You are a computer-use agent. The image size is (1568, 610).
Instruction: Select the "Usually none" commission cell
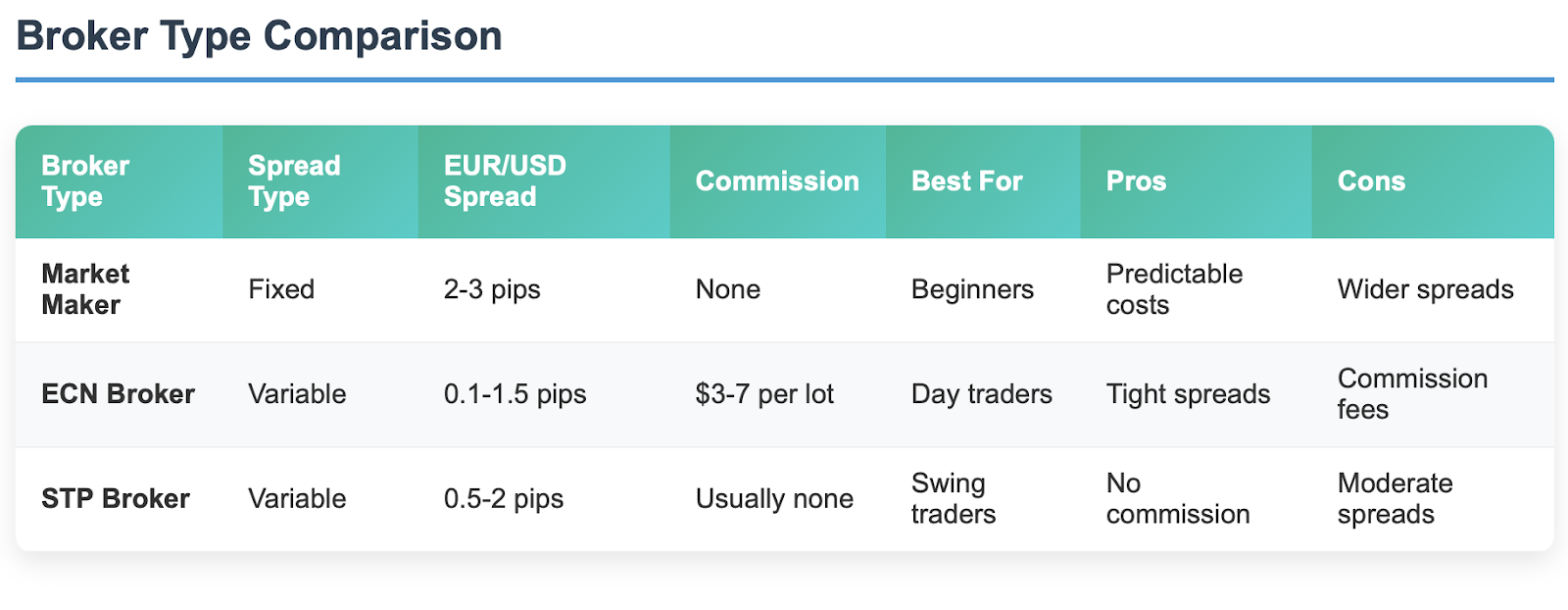(774, 498)
